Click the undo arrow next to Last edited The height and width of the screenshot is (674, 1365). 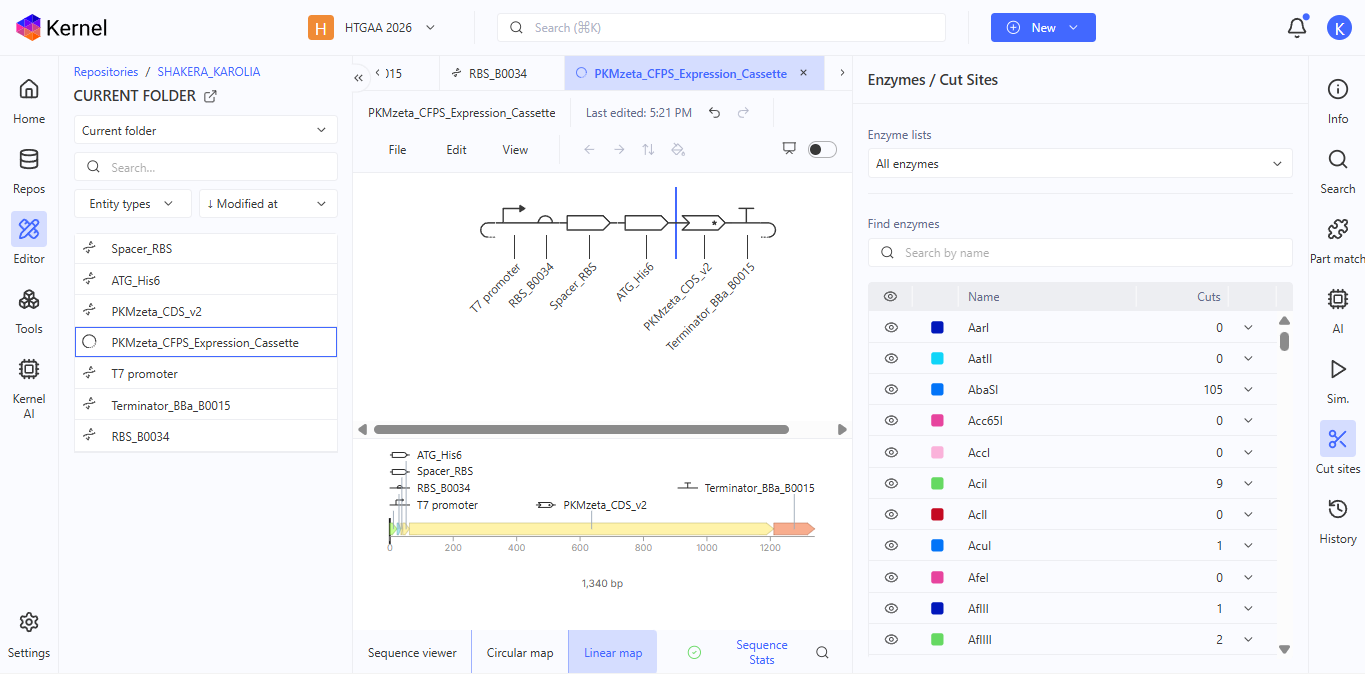[x=714, y=113]
